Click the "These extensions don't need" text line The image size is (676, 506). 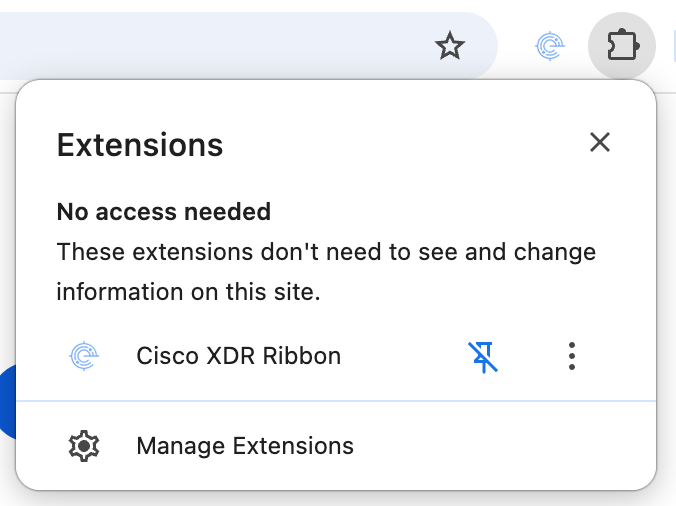[326, 252]
